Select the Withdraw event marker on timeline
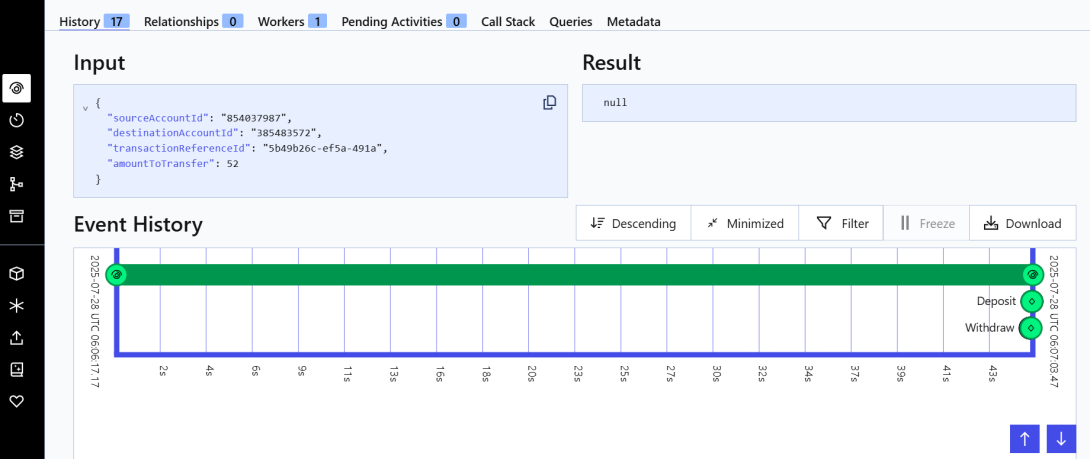 [x=1031, y=328]
